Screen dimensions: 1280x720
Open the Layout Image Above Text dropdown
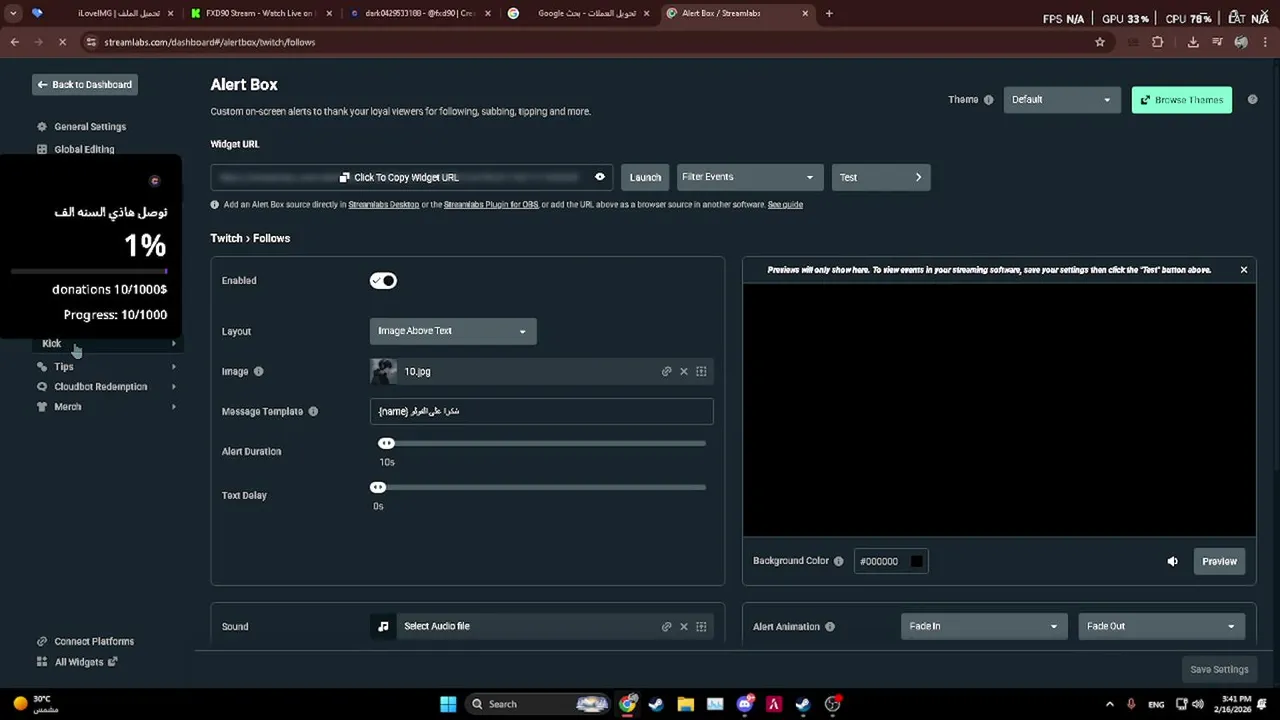[x=453, y=331]
